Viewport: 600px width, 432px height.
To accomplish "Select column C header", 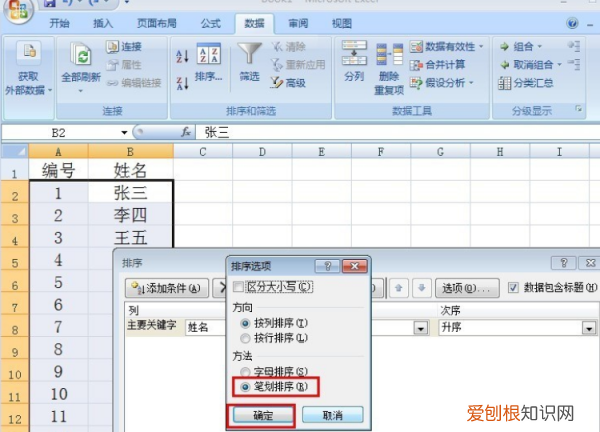I will click(203, 152).
